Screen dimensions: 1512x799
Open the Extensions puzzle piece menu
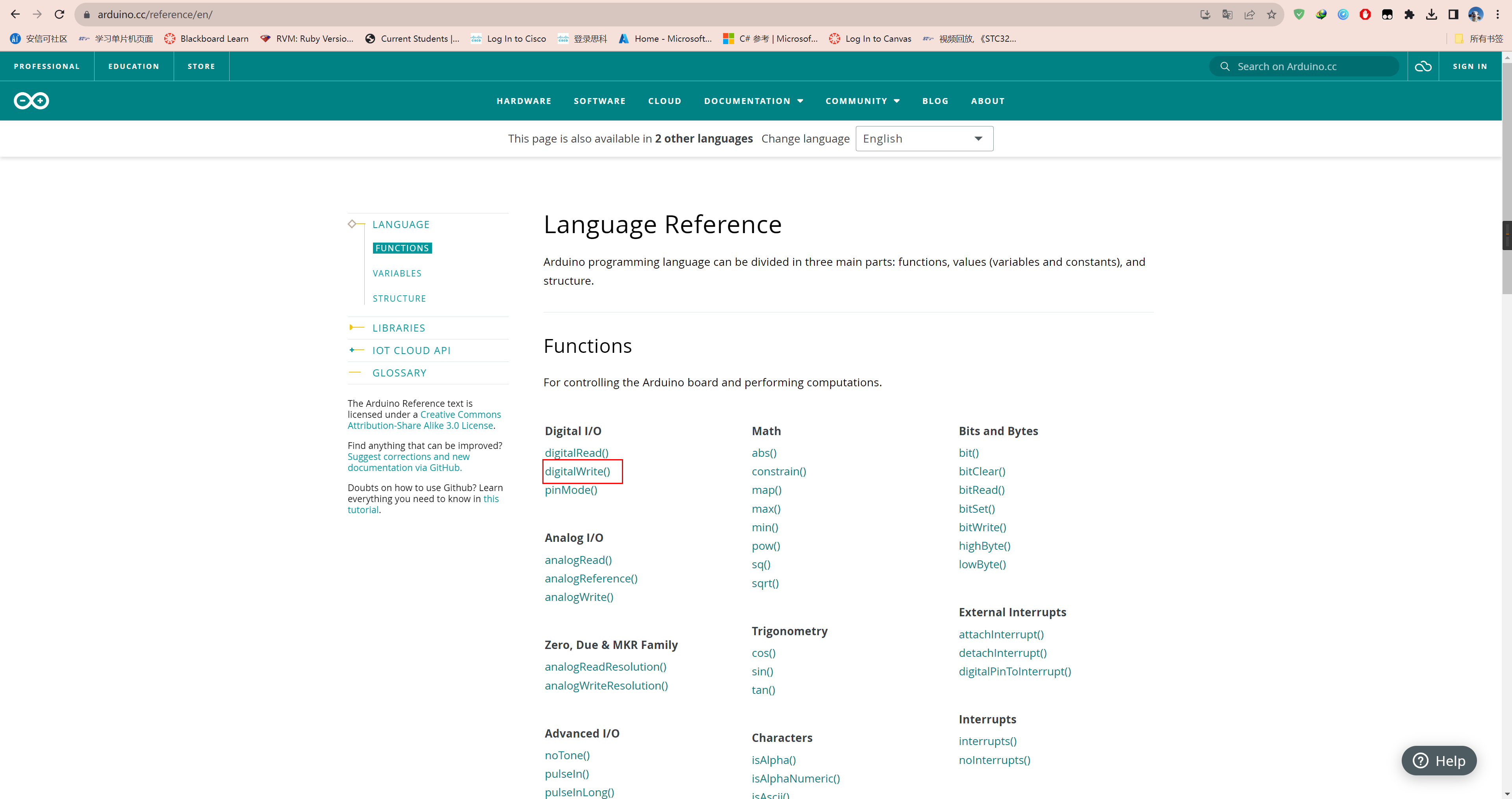(1409, 15)
